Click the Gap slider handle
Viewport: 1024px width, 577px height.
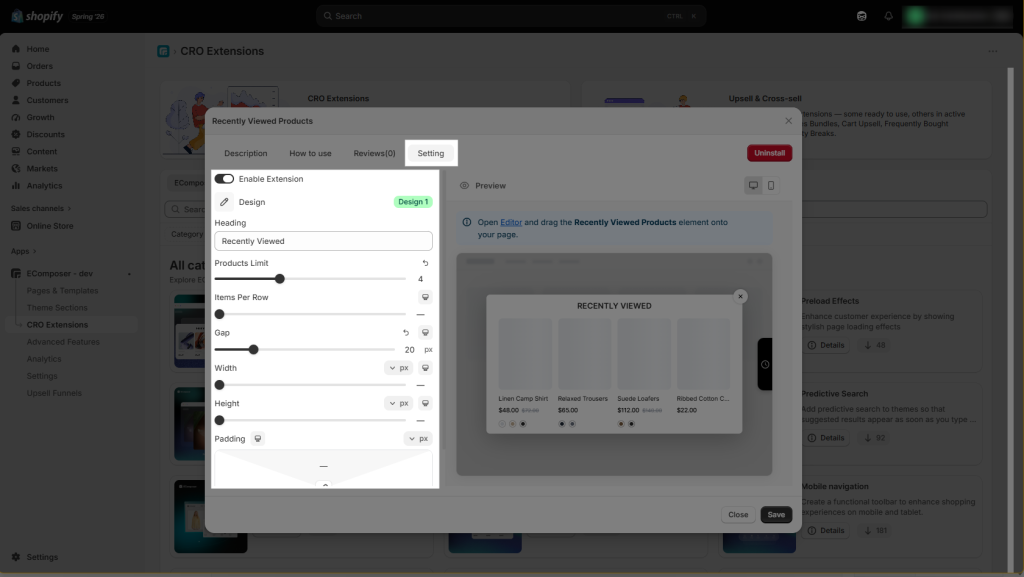[253, 349]
